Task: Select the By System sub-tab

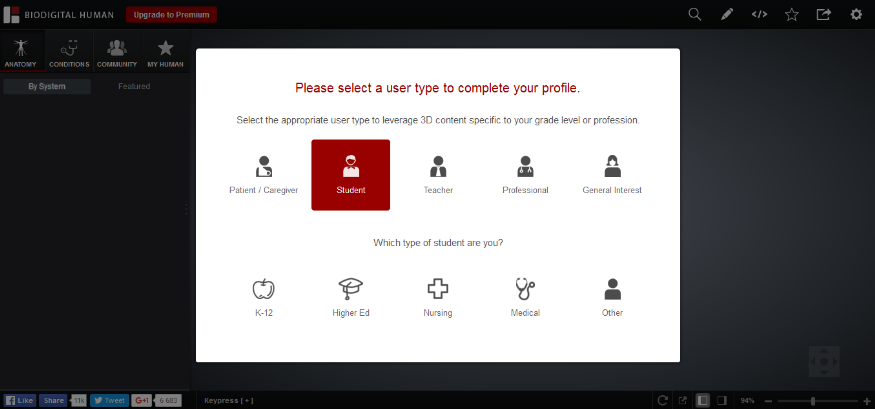Action: pyautogui.click(x=47, y=86)
